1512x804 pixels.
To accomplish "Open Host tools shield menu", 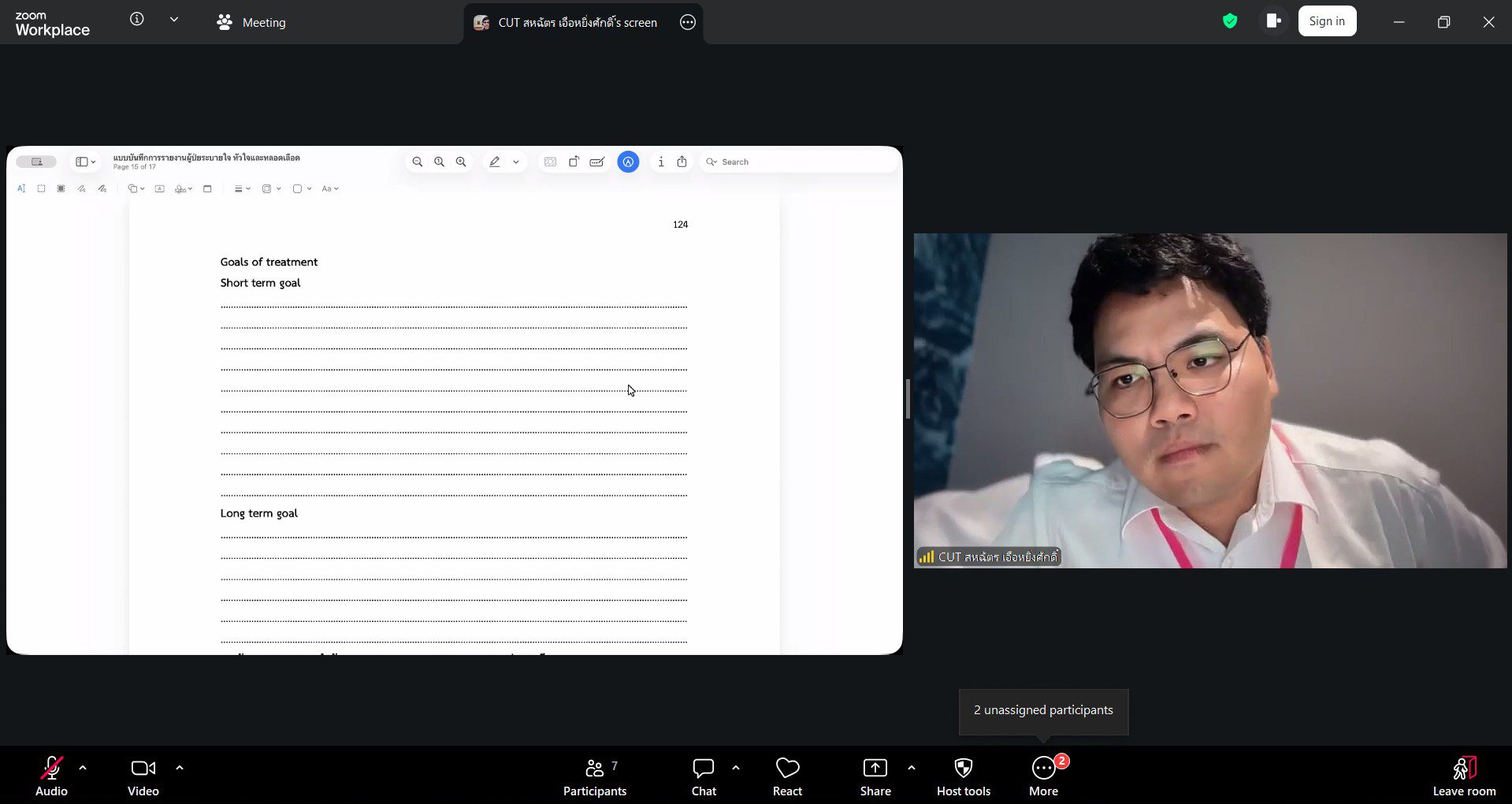I will 963,776.
